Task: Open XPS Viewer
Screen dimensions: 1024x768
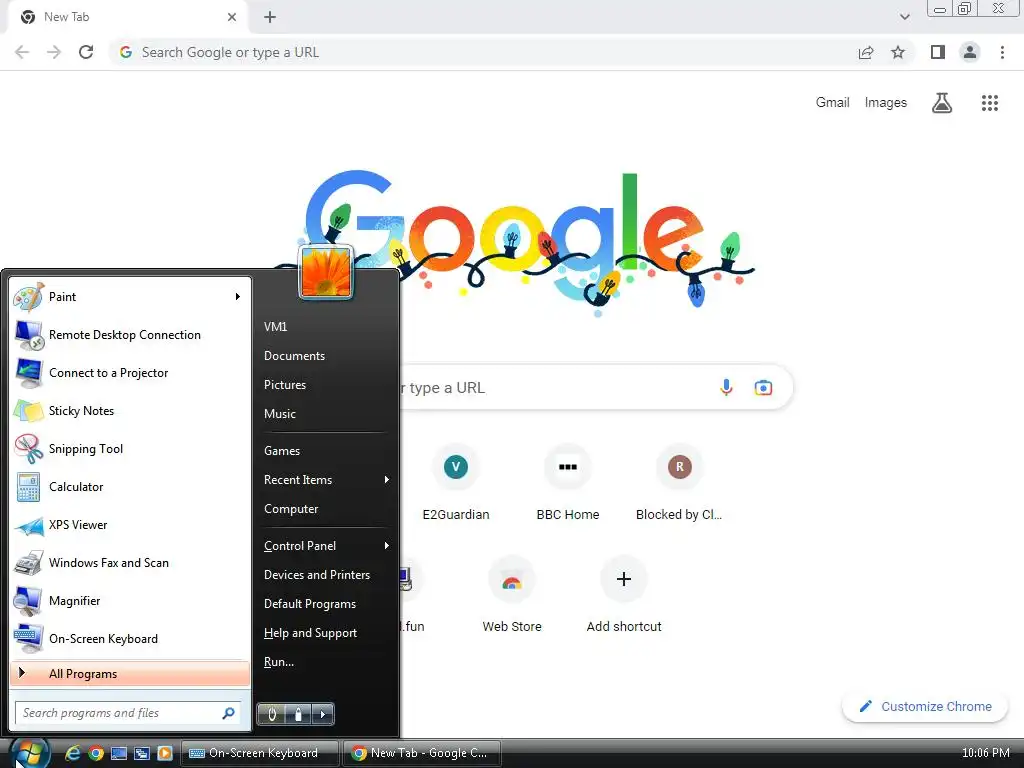Action: pyautogui.click(x=131, y=525)
